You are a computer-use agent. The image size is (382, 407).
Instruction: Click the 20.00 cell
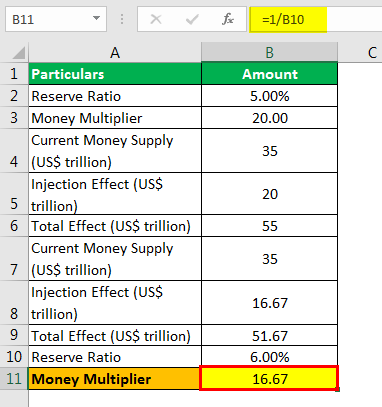269,118
